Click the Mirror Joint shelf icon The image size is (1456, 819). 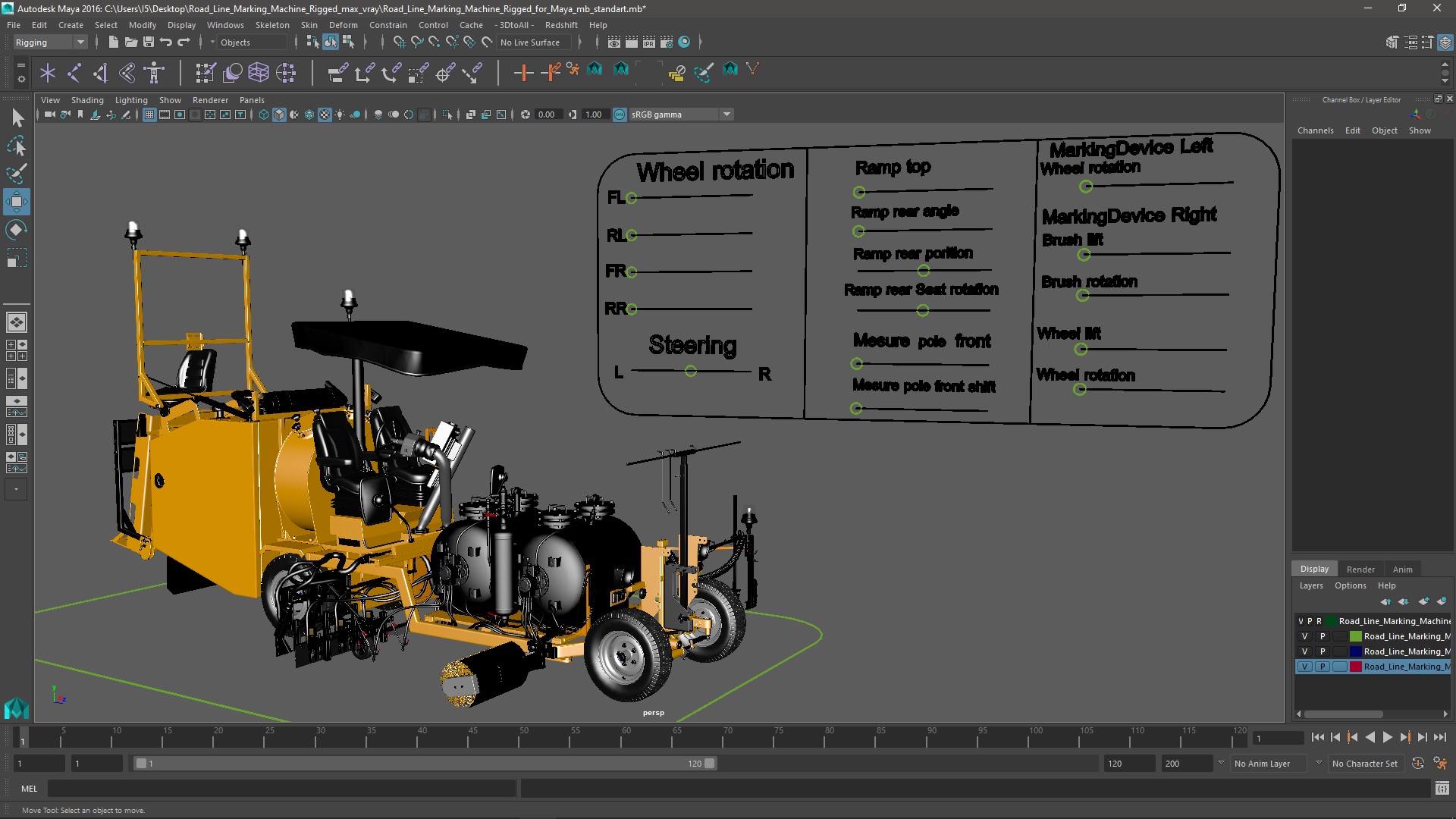[x=127, y=73]
